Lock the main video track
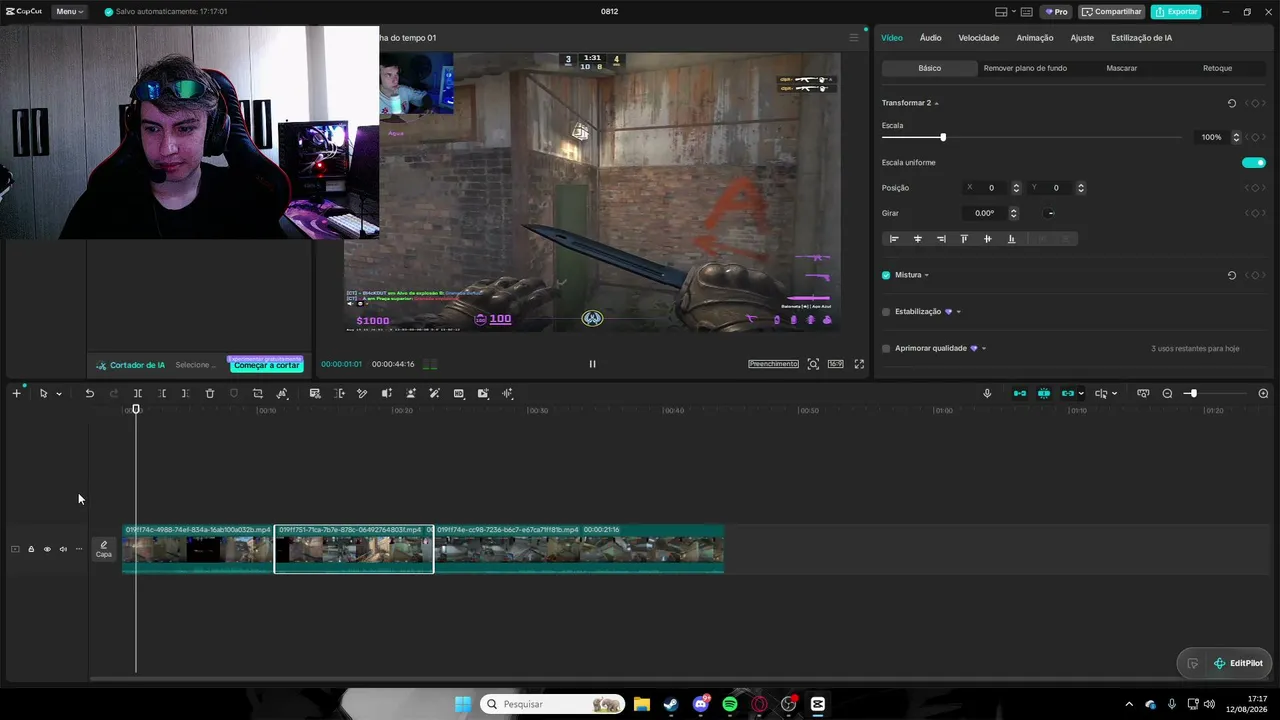Screen dimensions: 1280x720 coord(31,549)
